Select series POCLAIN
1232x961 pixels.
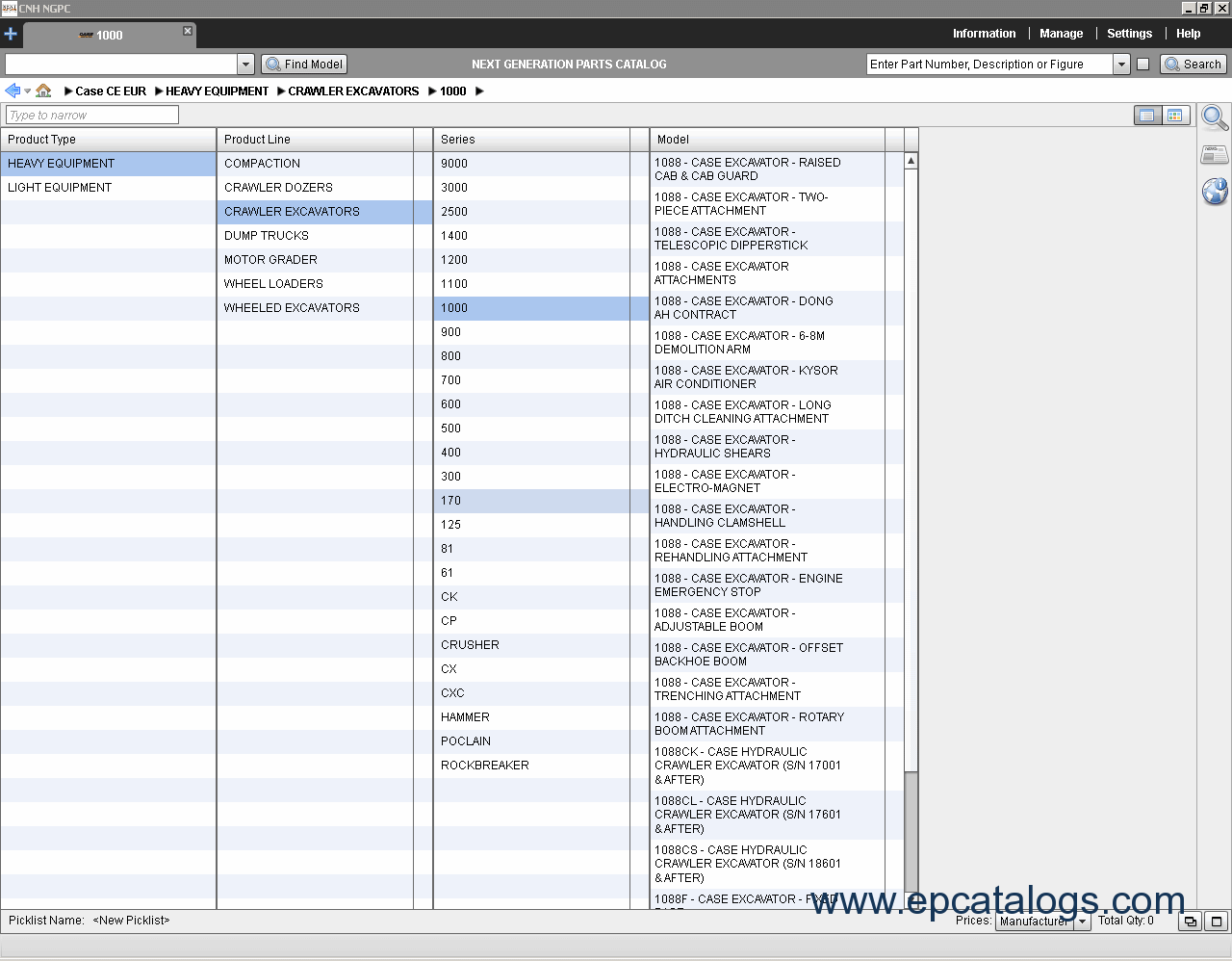tap(541, 741)
